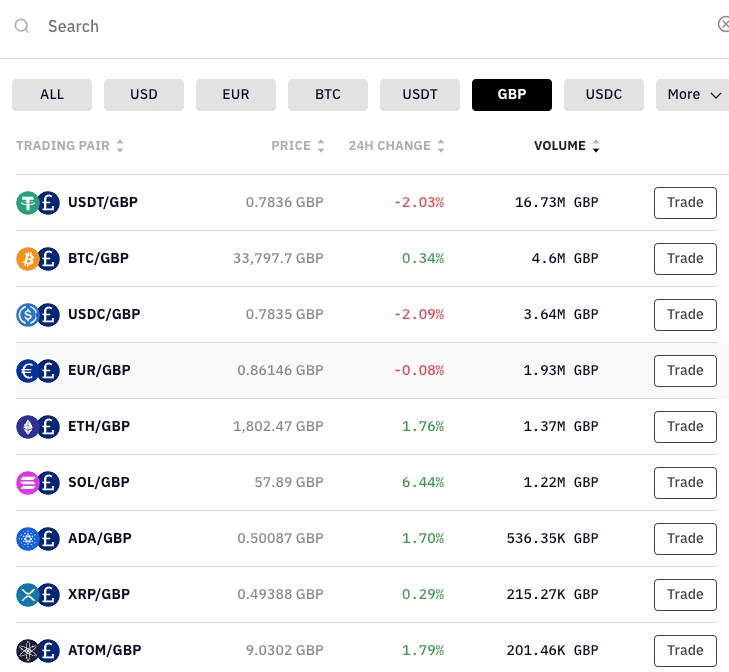The image size is (729, 672).
Task: Open the USDT/GBP pair name
Action: [x=103, y=202]
